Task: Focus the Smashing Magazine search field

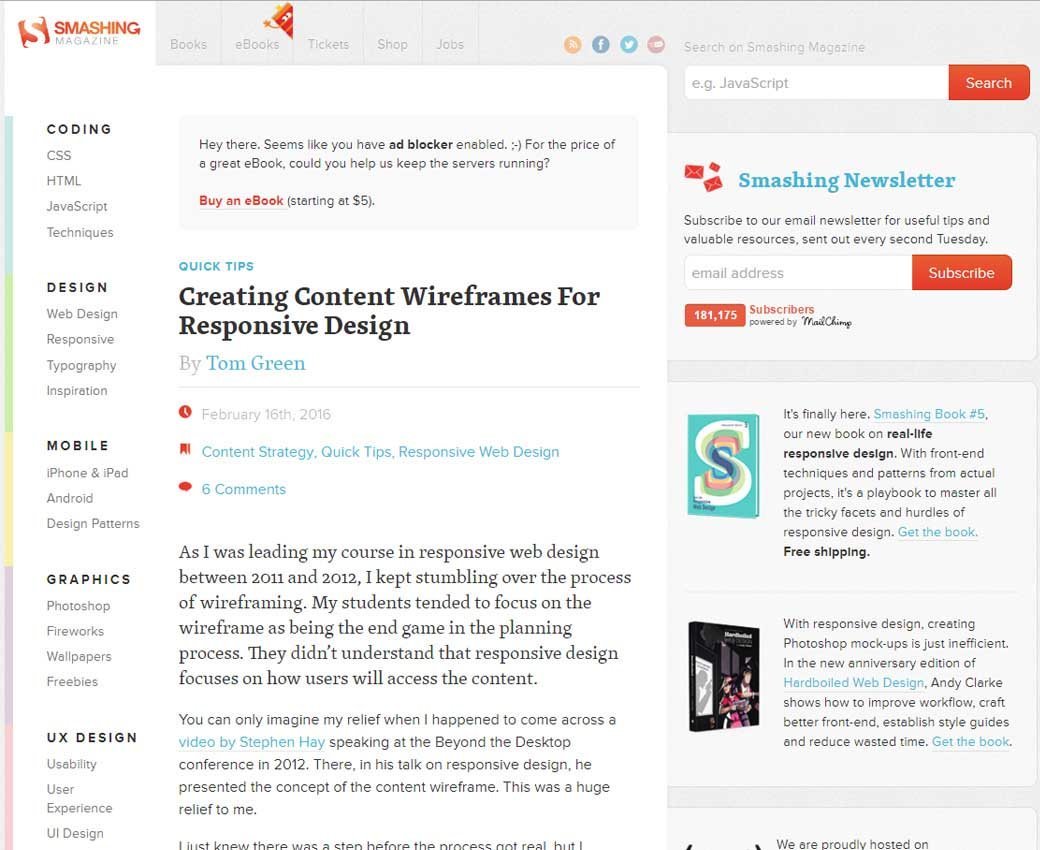Action: (815, 83)
